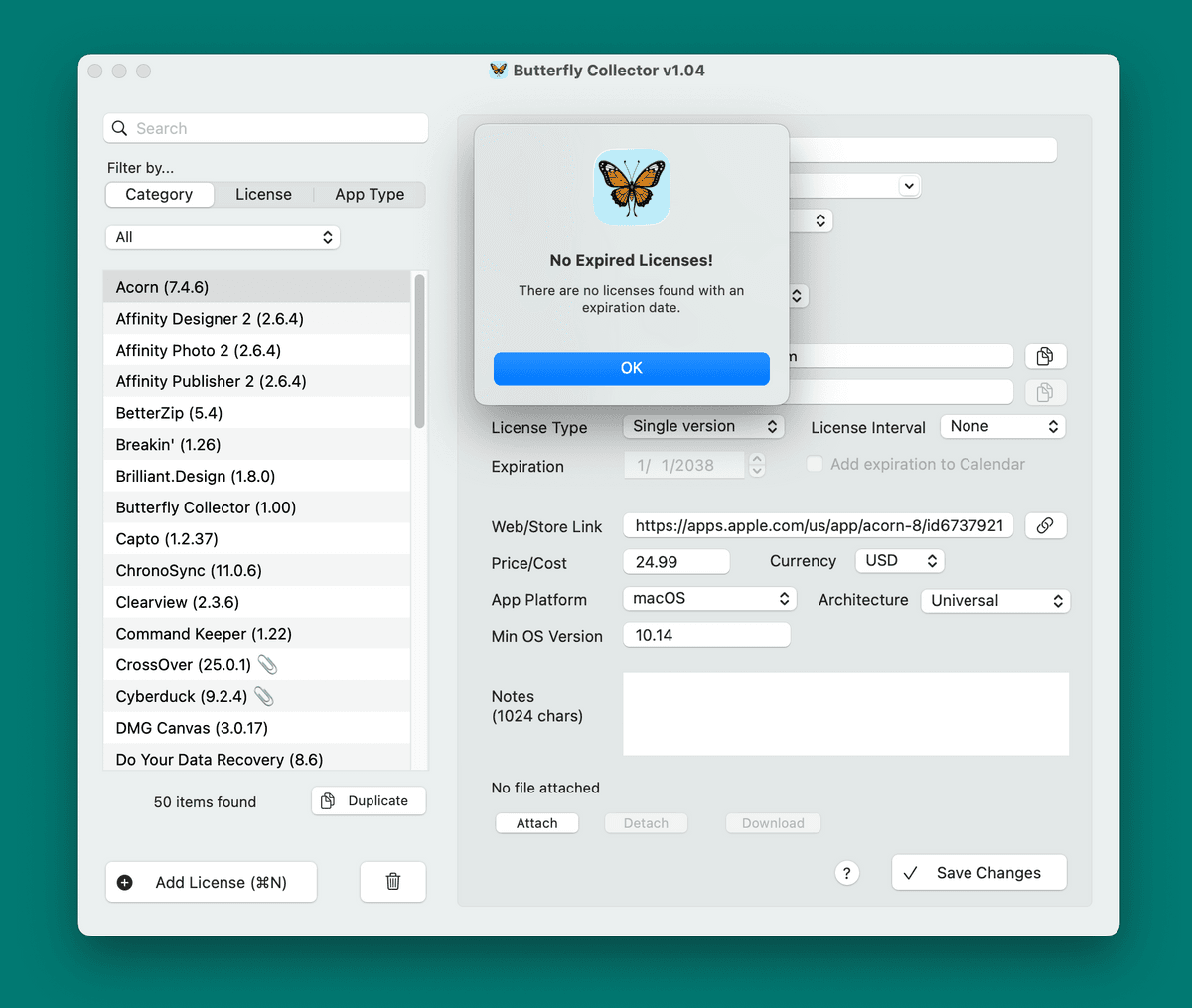Toggle Add expiration to Calendar checkbox

[x=815, y=464]
